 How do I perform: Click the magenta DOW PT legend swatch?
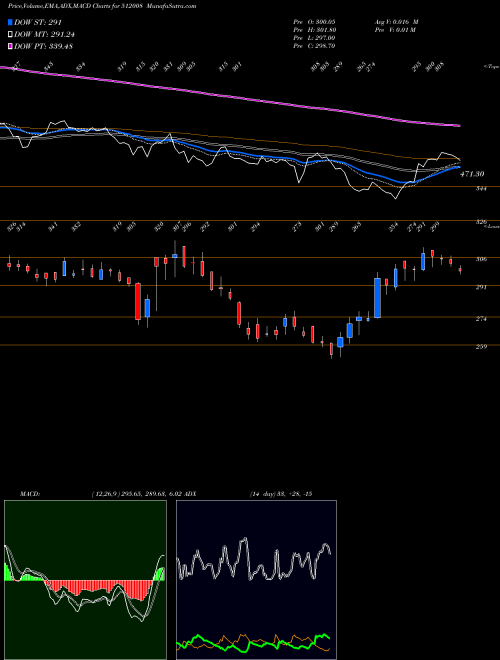point(10,46)
